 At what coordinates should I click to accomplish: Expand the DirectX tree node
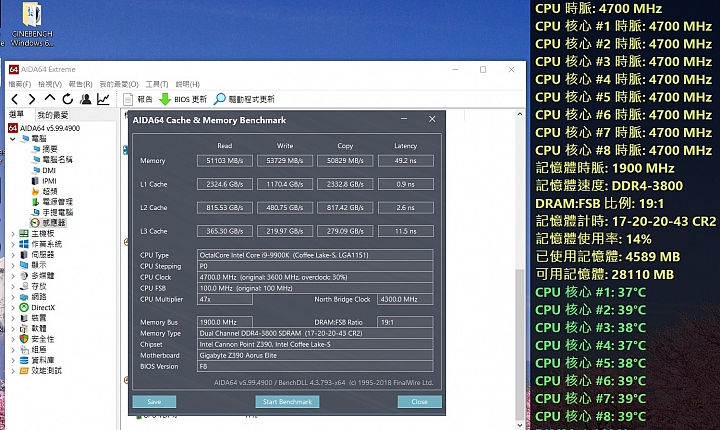point(13,307)
